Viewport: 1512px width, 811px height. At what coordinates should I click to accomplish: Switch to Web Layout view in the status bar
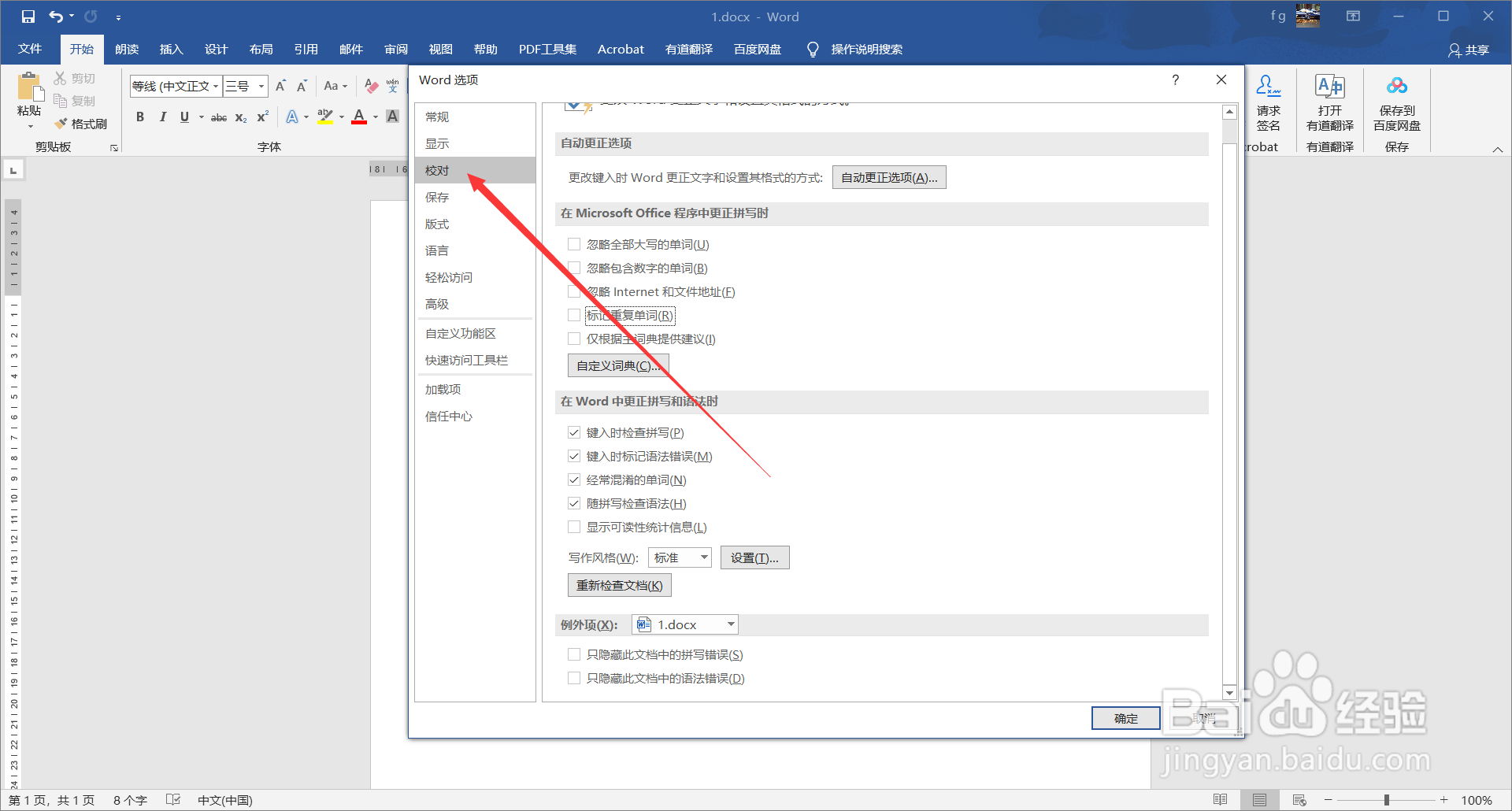tap(1299, 800)
